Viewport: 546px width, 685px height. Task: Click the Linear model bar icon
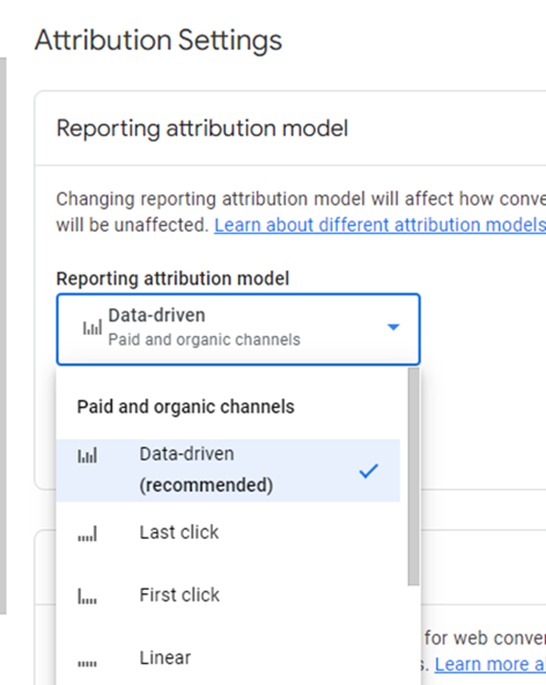[x=87, y=664]
